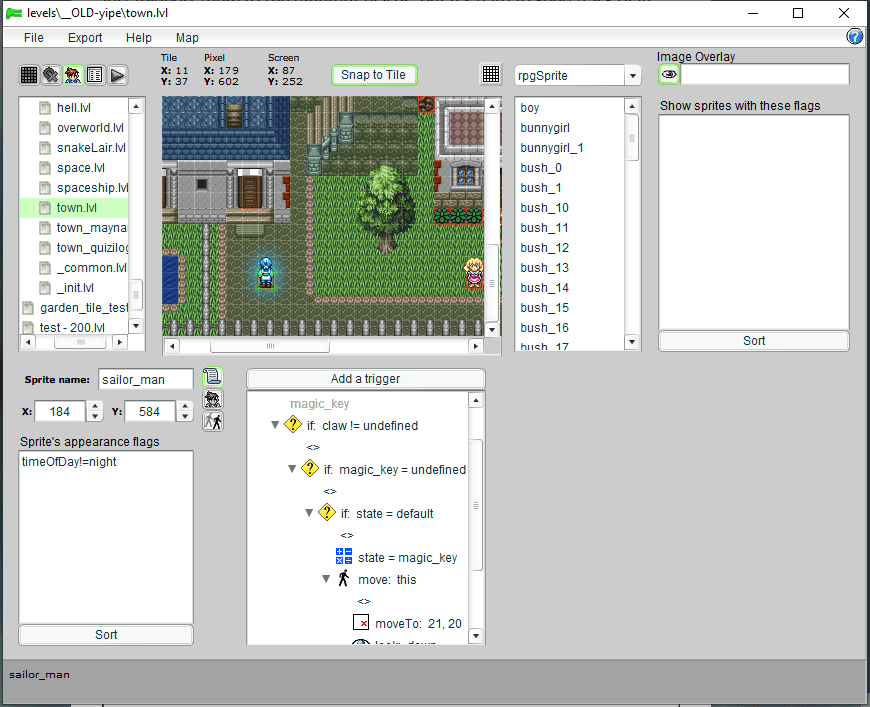The image size is (870, 707).
Task: Collapse the 'move: this' trigger node
Action: 327,579
